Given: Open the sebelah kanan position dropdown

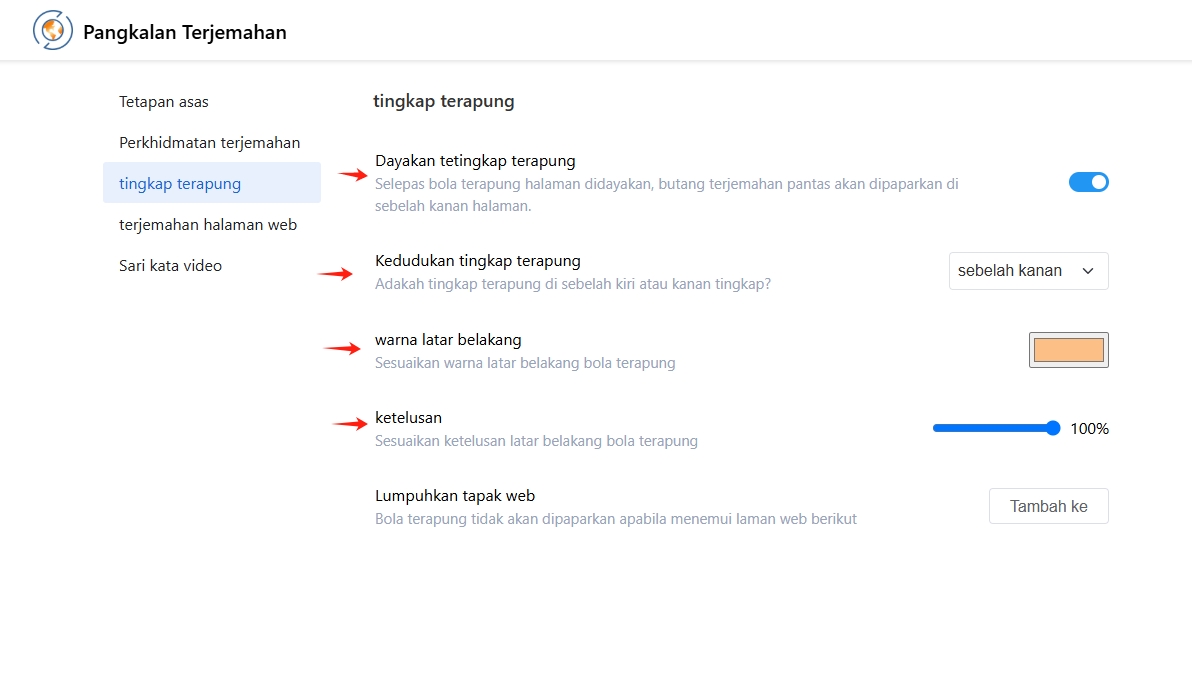Looking at the screenshot, I should tap(1029, 271).
